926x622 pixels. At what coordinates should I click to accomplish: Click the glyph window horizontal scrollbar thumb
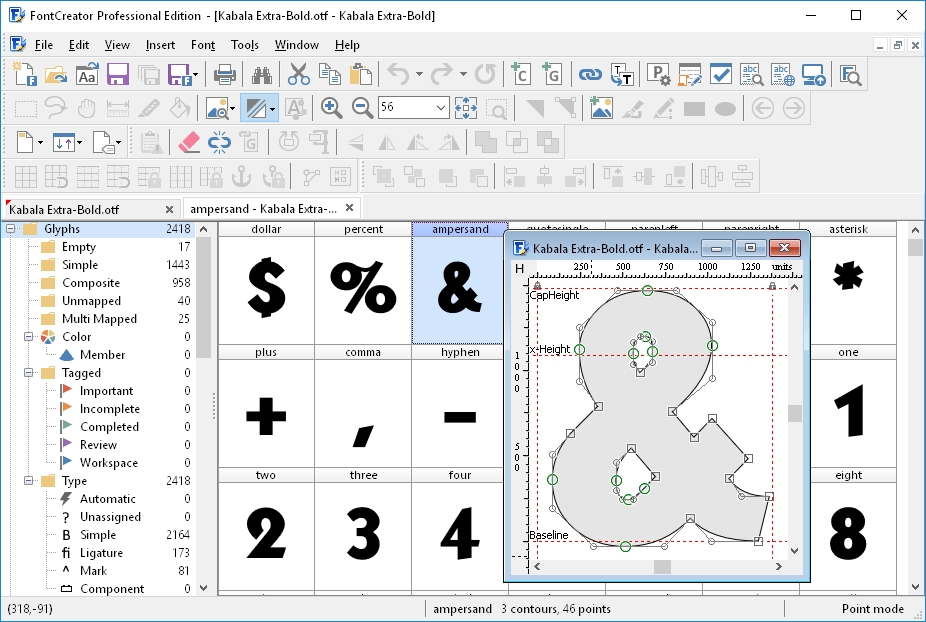[662, 566]
